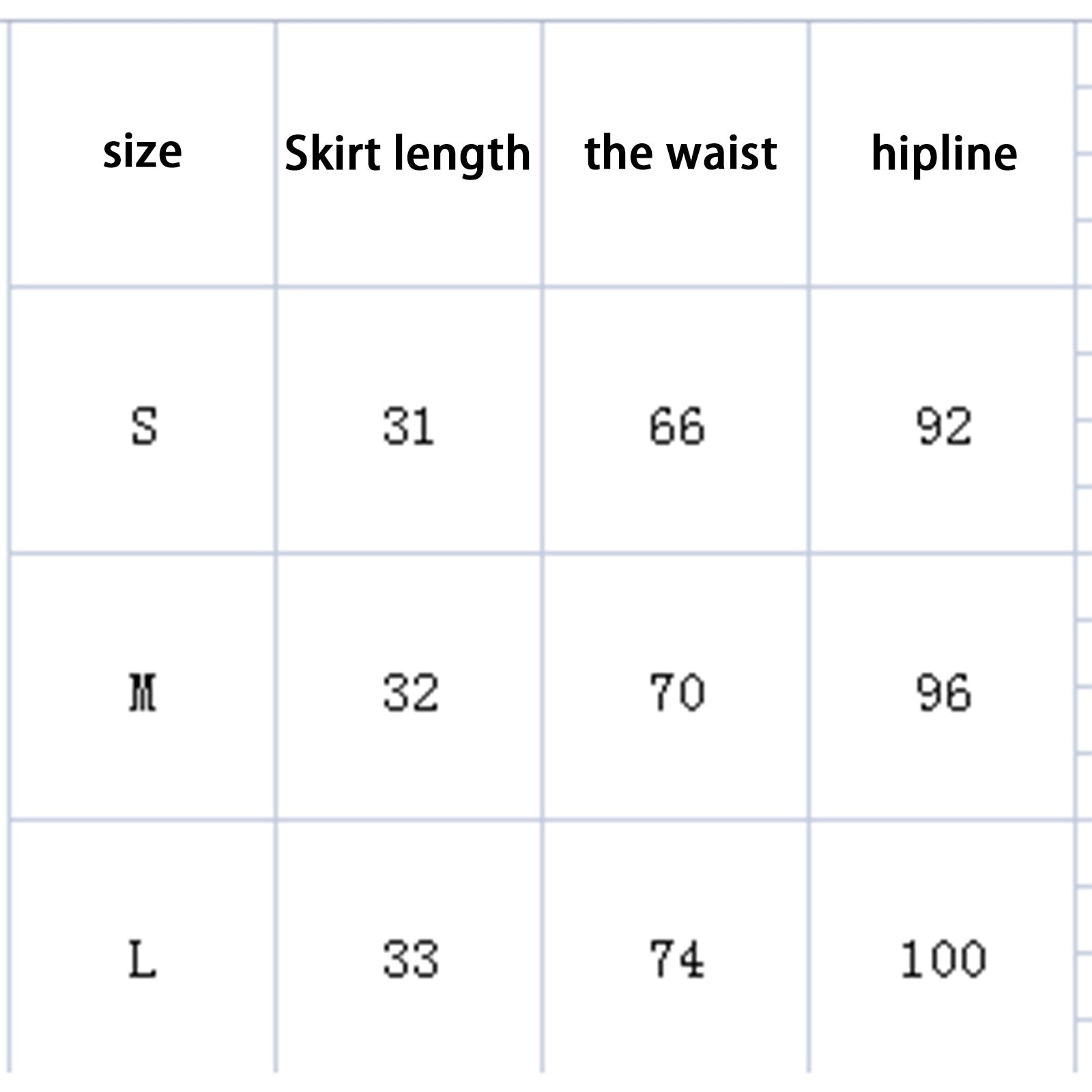This screenshot has width=1092, height=1092.
Task: Click waist value 74 cell
Action: pyautogui.click(x=676, y=959)
